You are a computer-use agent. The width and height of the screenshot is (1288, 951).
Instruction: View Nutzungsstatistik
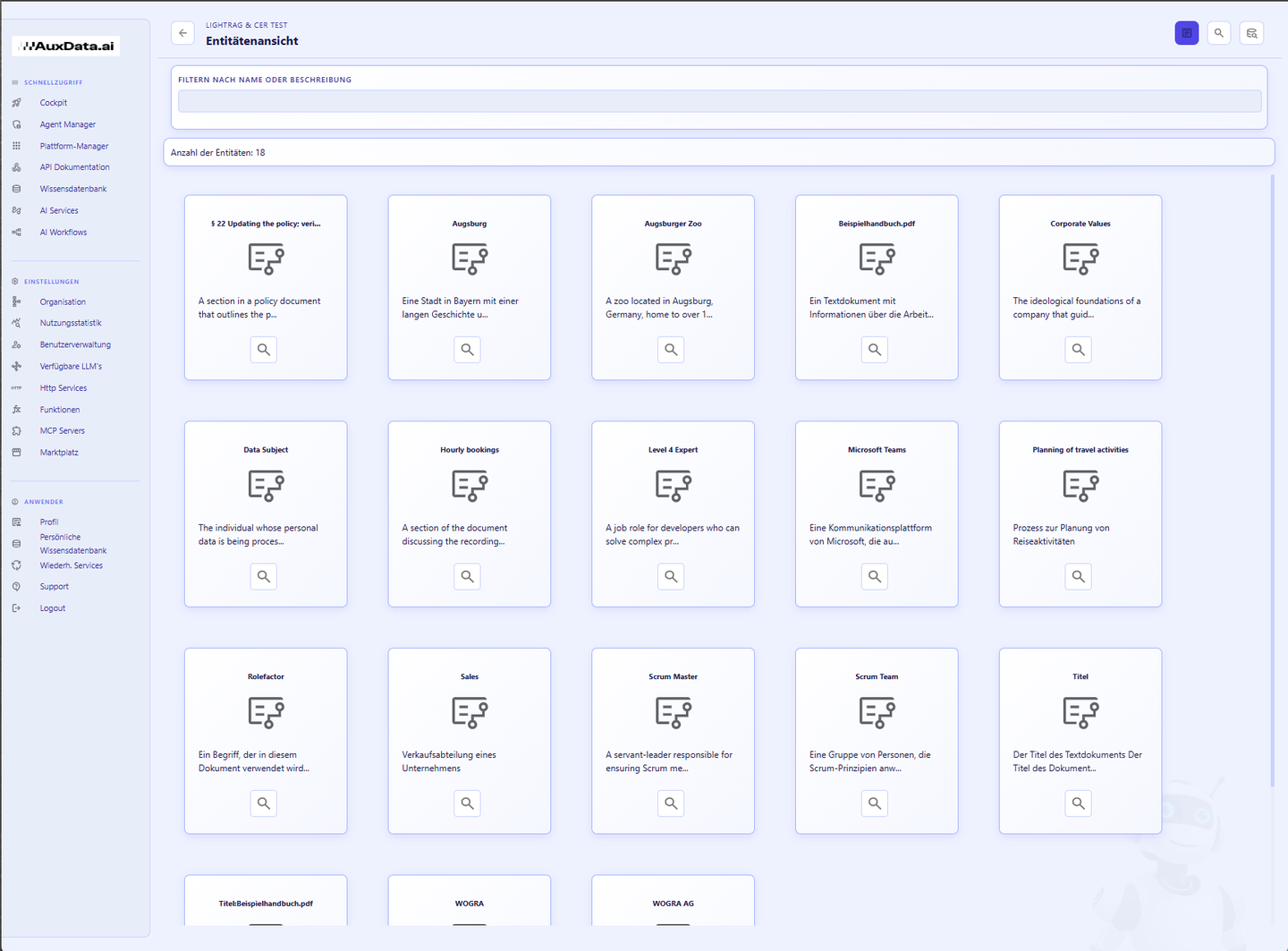71,323
